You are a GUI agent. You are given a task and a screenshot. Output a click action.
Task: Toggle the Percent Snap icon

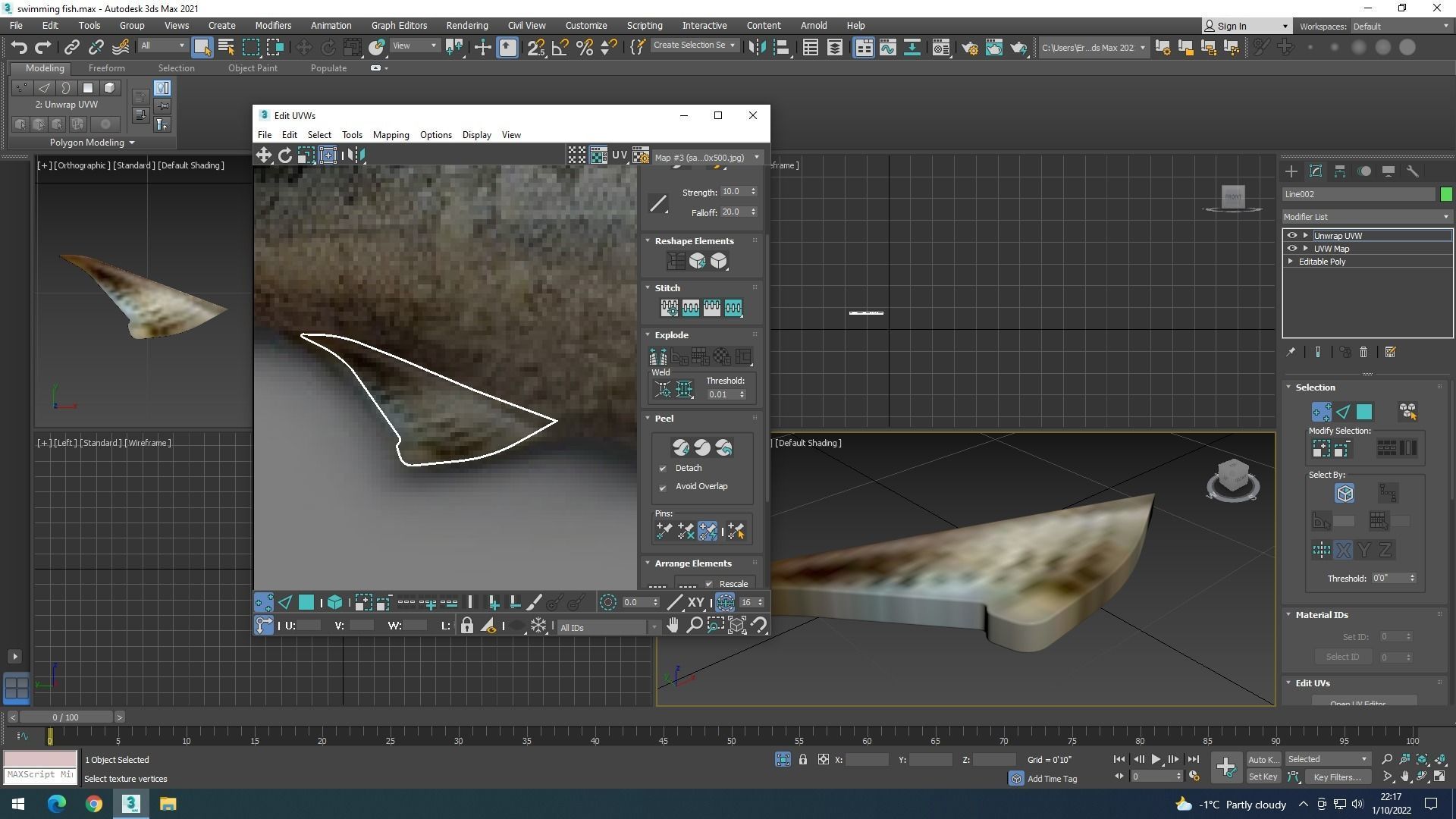click(x=585, y=47)
